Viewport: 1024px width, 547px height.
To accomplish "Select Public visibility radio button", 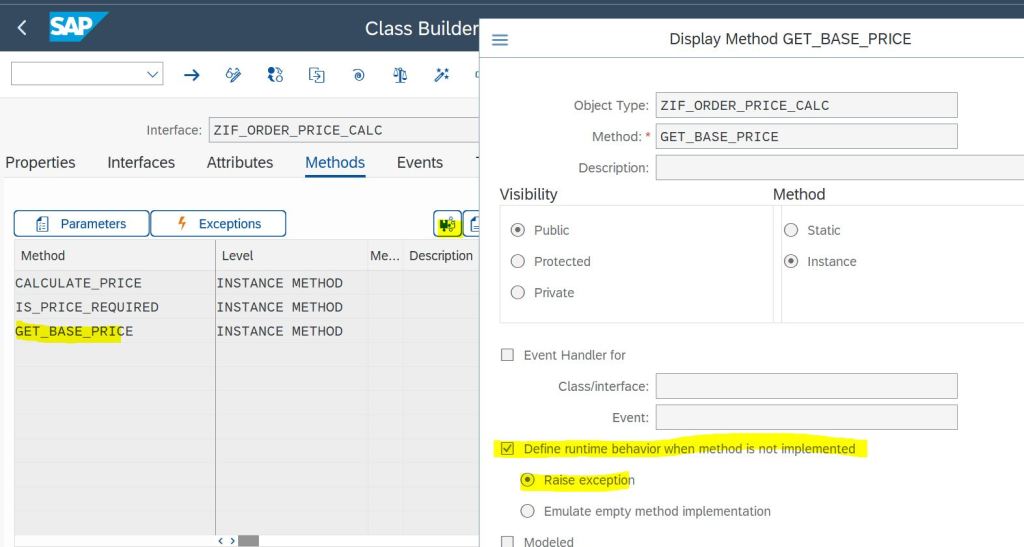I will [518, 230].
